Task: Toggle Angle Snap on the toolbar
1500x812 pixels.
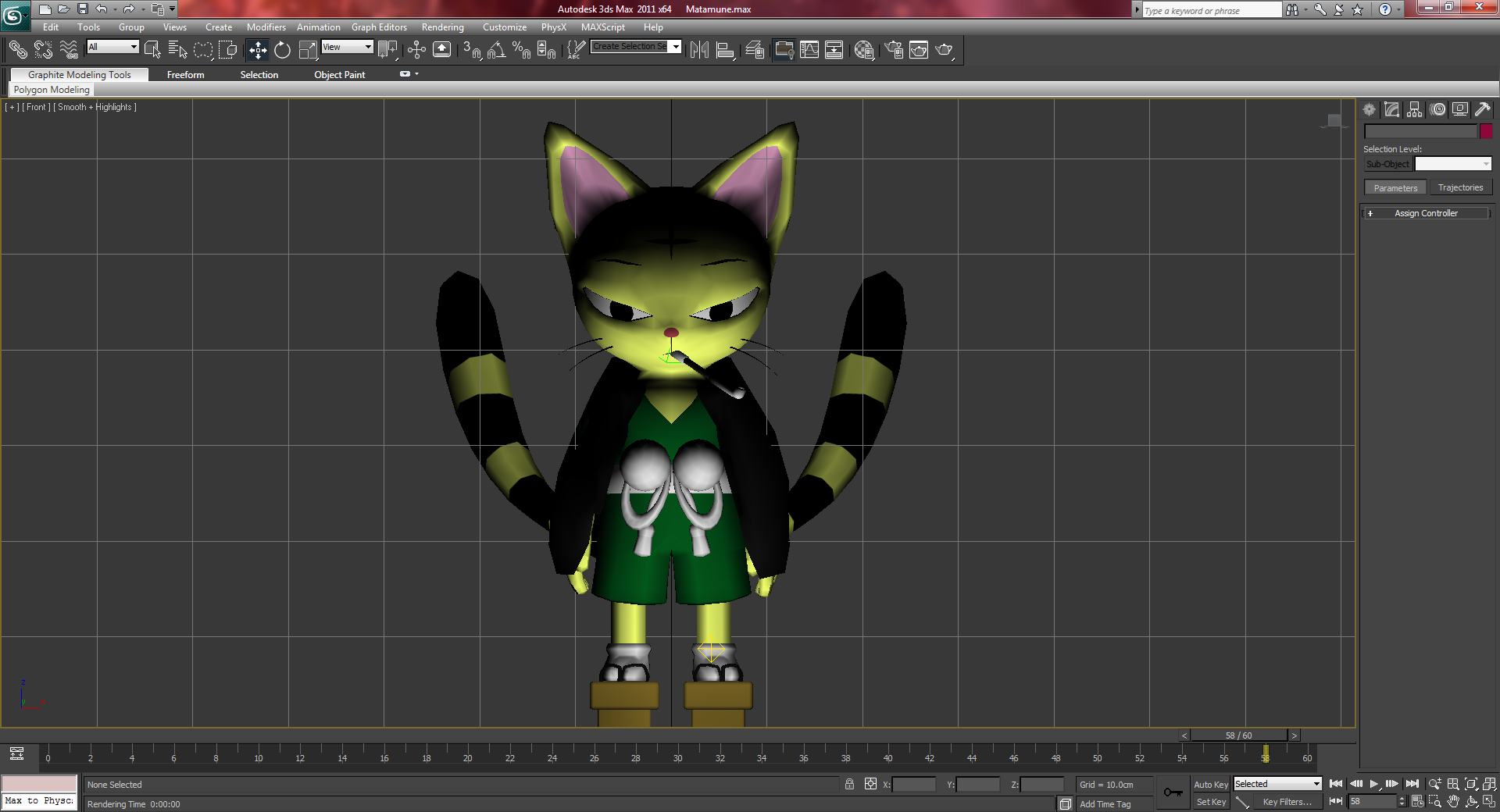Action: [496, 51]
